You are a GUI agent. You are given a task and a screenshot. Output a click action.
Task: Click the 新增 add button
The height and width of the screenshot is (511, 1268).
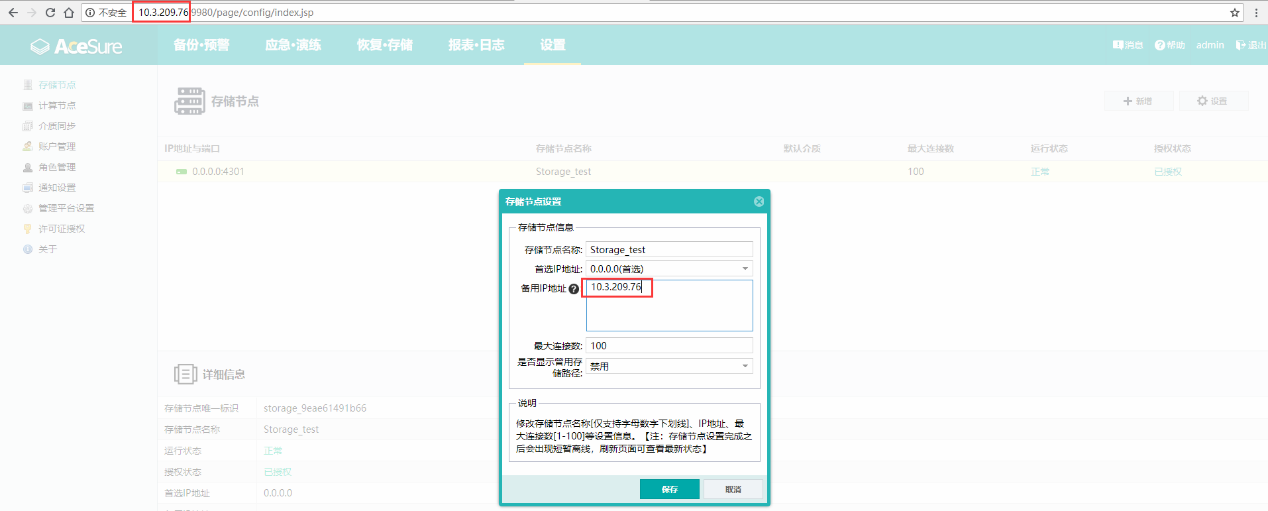tap(1137, 101)
